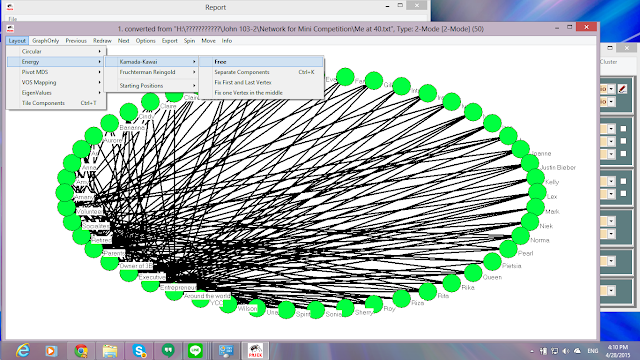Expand the Fruchterman Reingold submenu

point(152,72)
